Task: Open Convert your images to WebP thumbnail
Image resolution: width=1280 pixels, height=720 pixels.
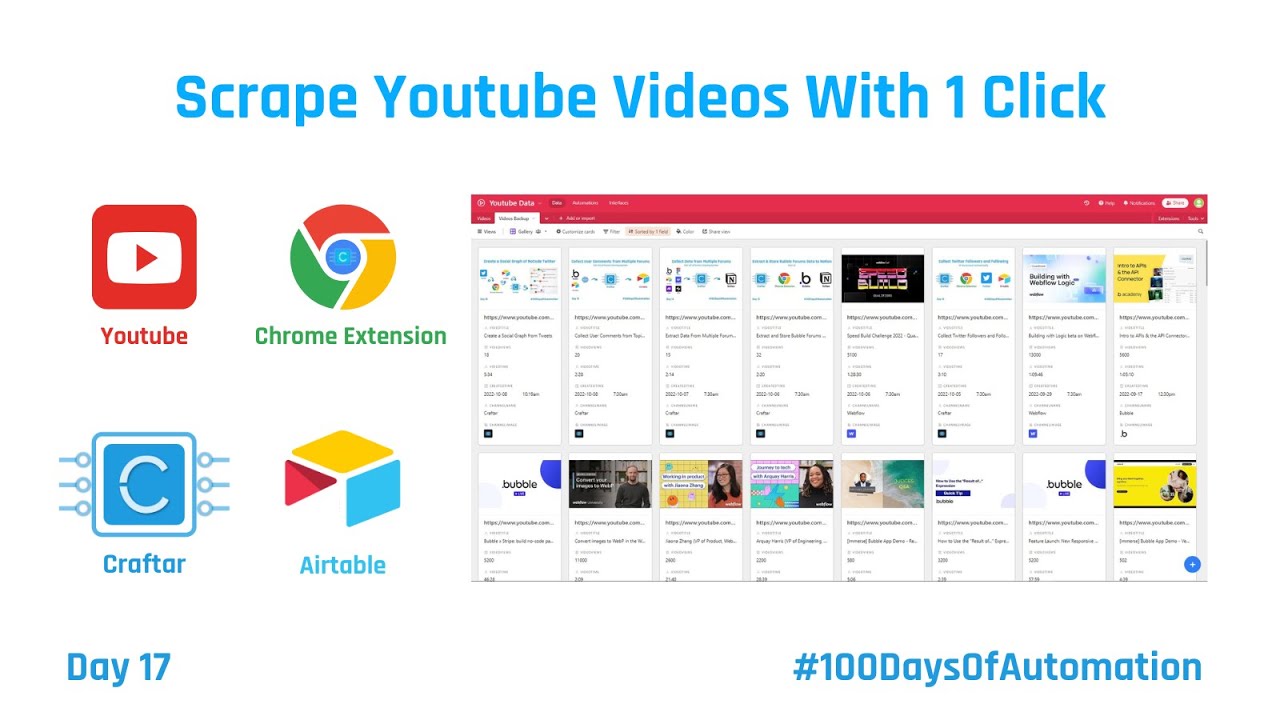Action: pyautogui.click(x=611, y=484)
